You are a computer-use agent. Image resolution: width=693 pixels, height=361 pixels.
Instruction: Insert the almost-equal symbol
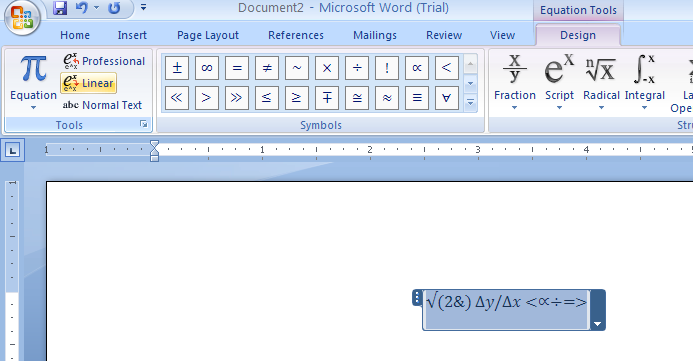point(387,98)
